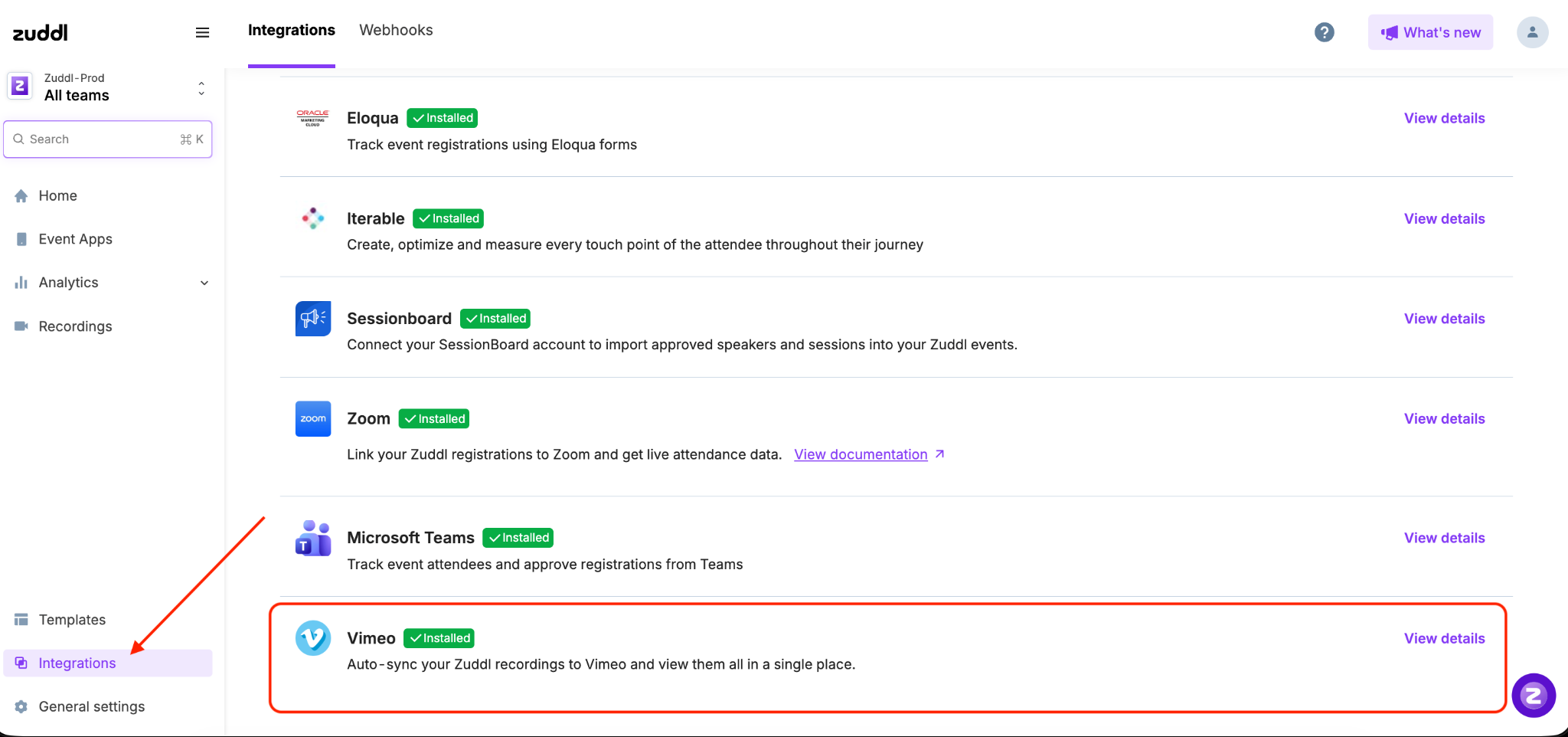
Task: Click the Analytics bar chart icon
Action: click(21, 283)
